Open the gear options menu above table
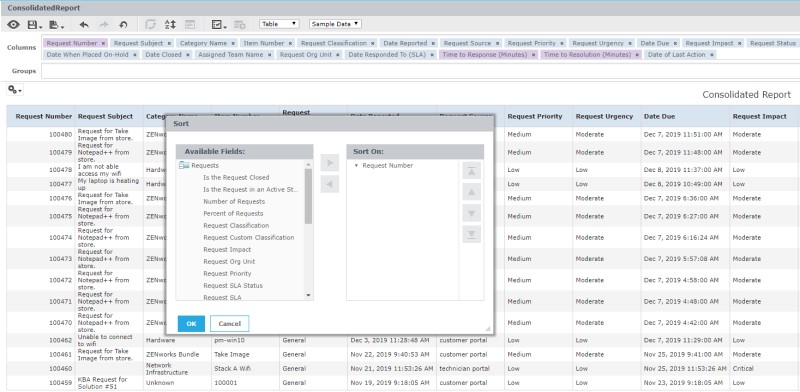The image size is (800, 392). (15, 90)
